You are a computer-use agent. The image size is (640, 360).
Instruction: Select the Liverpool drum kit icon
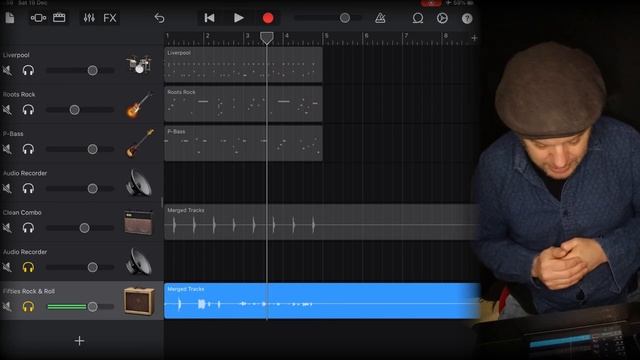(x=139, y=64)
